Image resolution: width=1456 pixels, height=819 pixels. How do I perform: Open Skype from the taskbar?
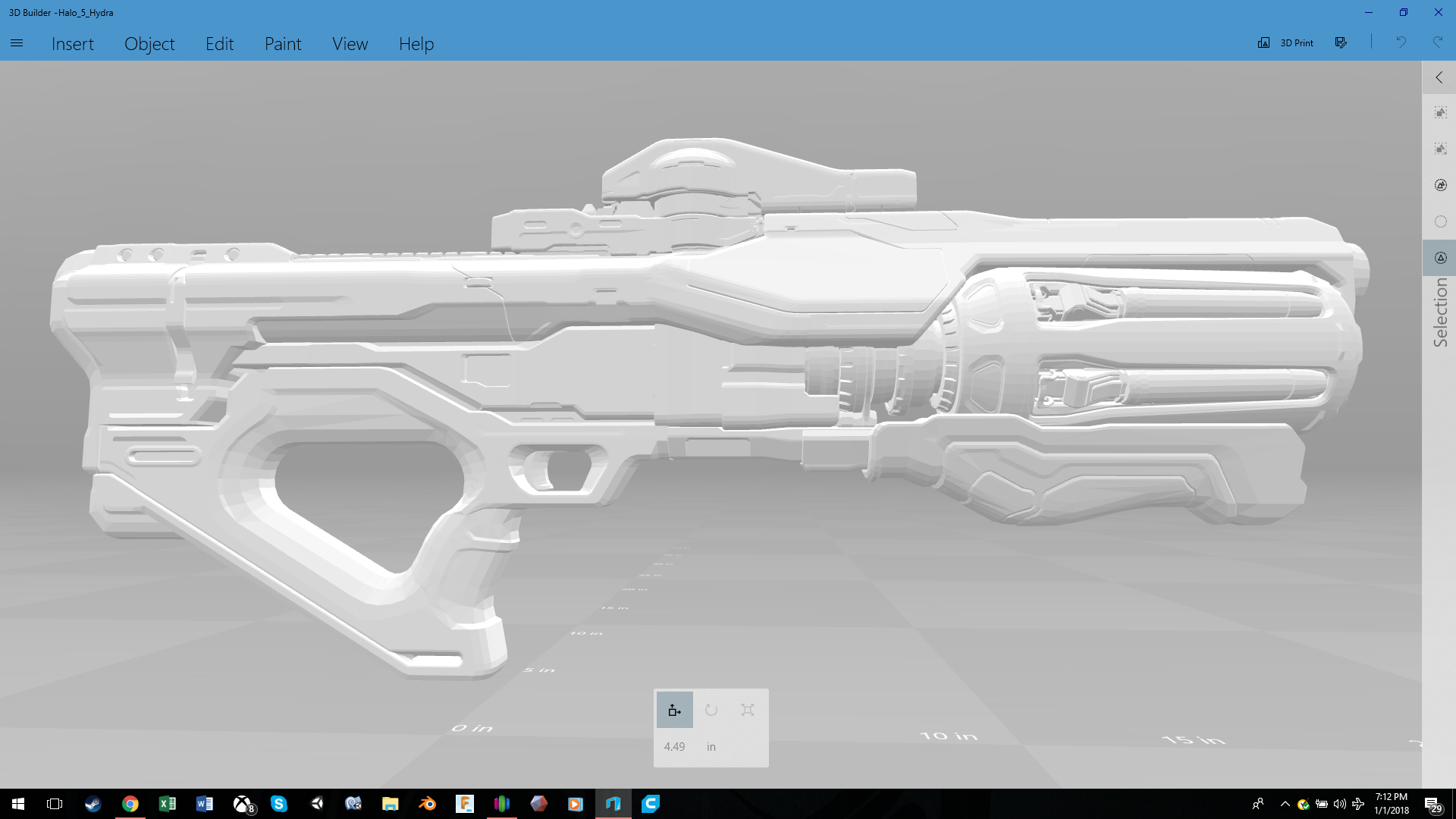click(279, 804)
